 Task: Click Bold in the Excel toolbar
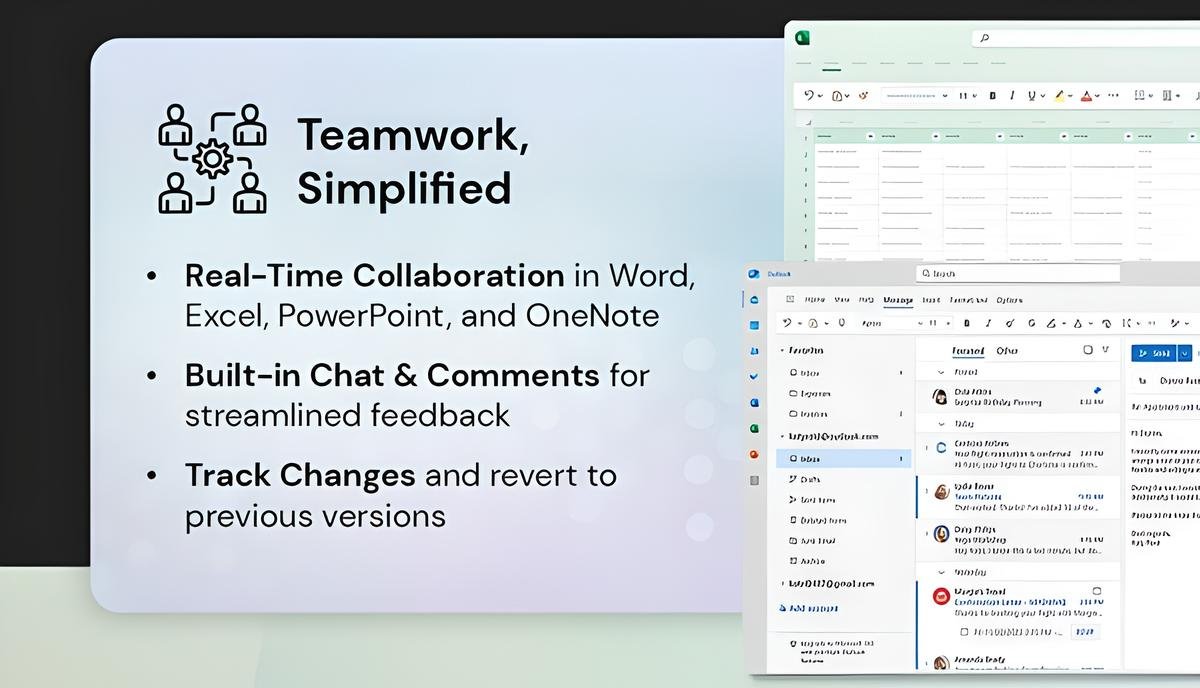pos(993,96)
